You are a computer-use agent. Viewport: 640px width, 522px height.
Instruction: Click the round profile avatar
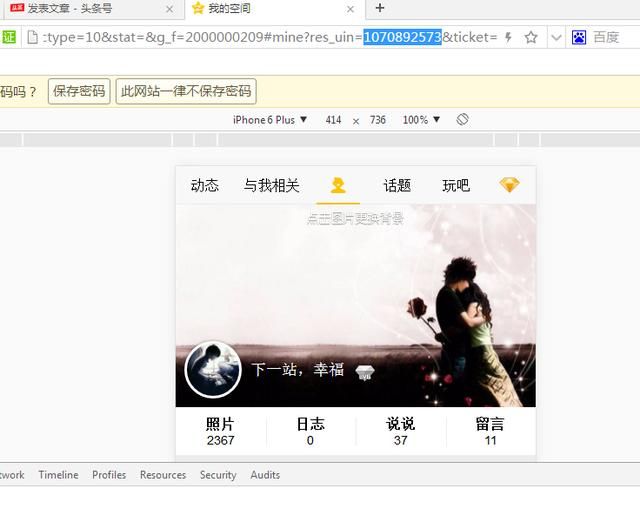coord(213,369)
